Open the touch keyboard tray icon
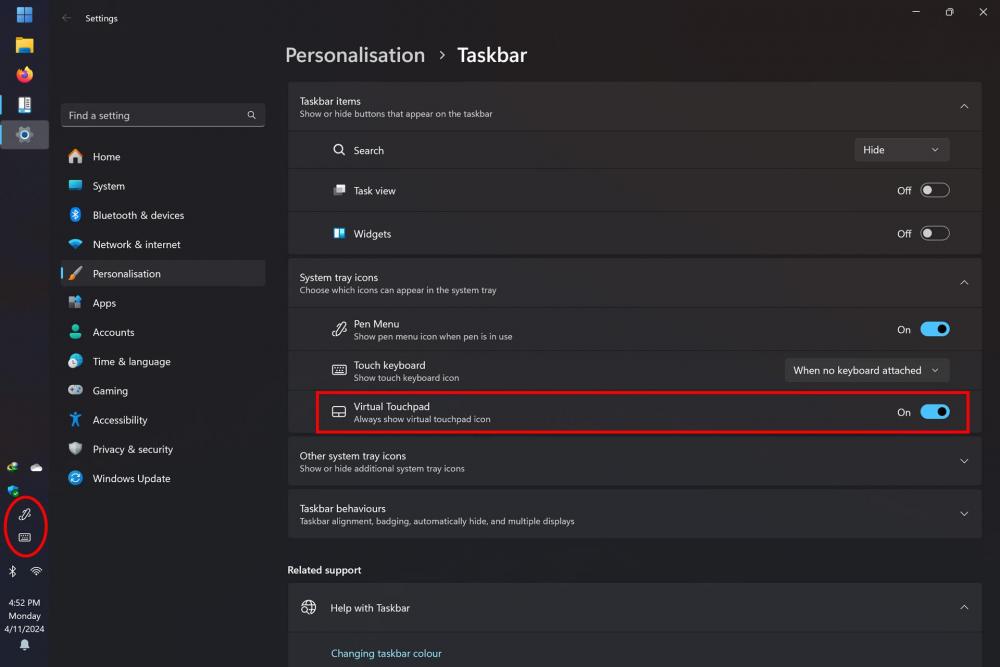1000x667 pixels. (25, 537)
